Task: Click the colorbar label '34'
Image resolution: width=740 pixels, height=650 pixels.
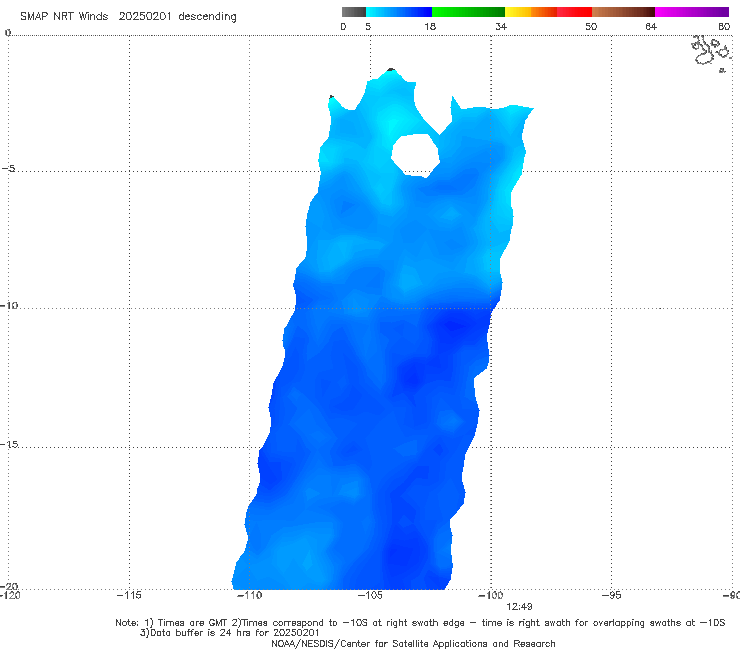Action: coord(501,26)
